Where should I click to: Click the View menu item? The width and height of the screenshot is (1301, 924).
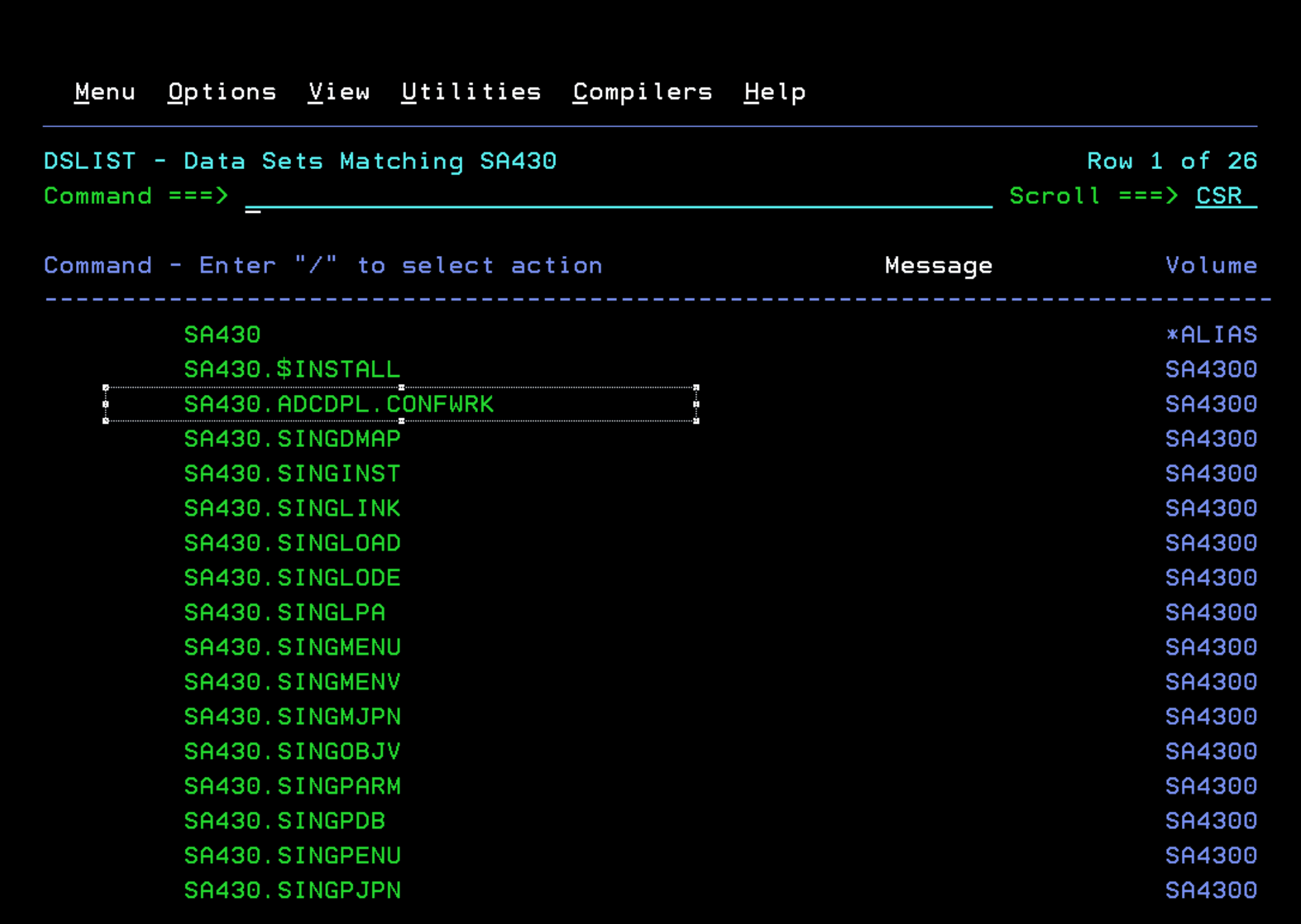point(339,92)
